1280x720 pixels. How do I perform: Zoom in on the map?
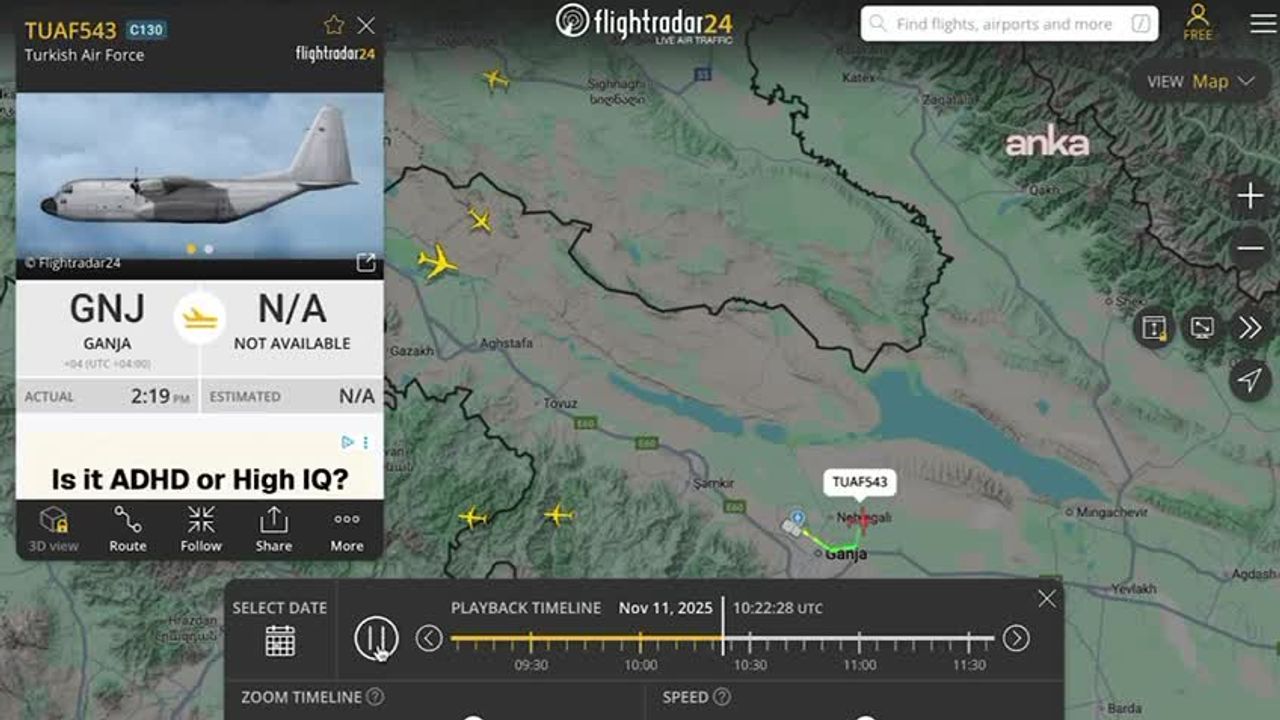click(x=1250, y=195)
